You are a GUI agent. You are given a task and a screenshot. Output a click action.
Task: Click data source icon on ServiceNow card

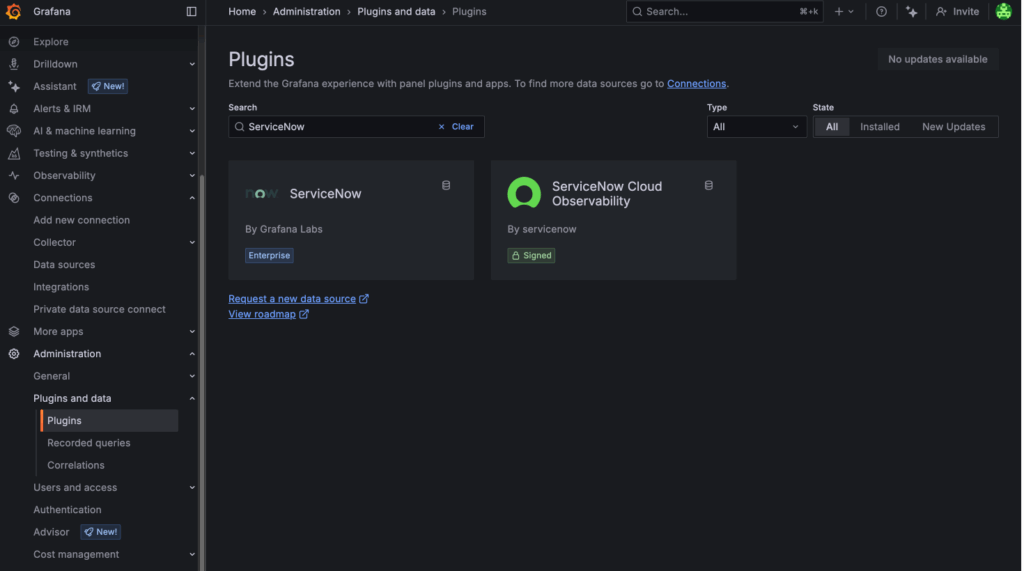[446, 186]
